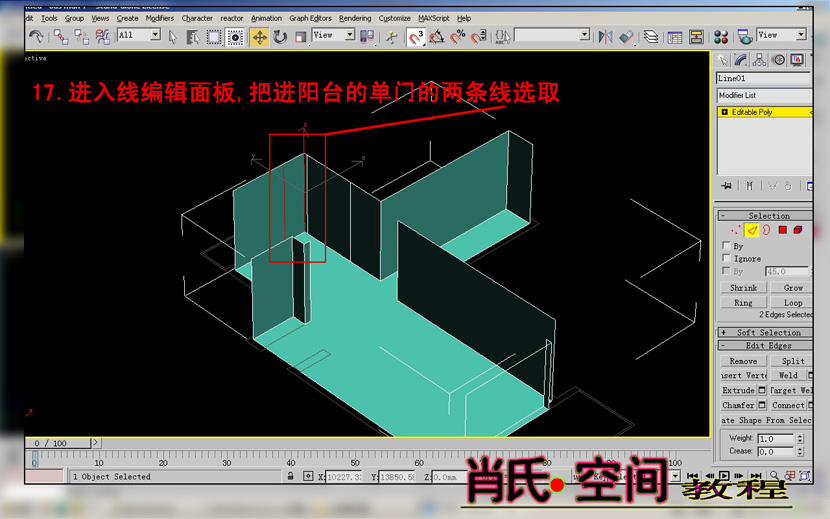Viewport: 830px width, 519px height.
Task: Open the Create command panel tab
Action: click(722, 60)
